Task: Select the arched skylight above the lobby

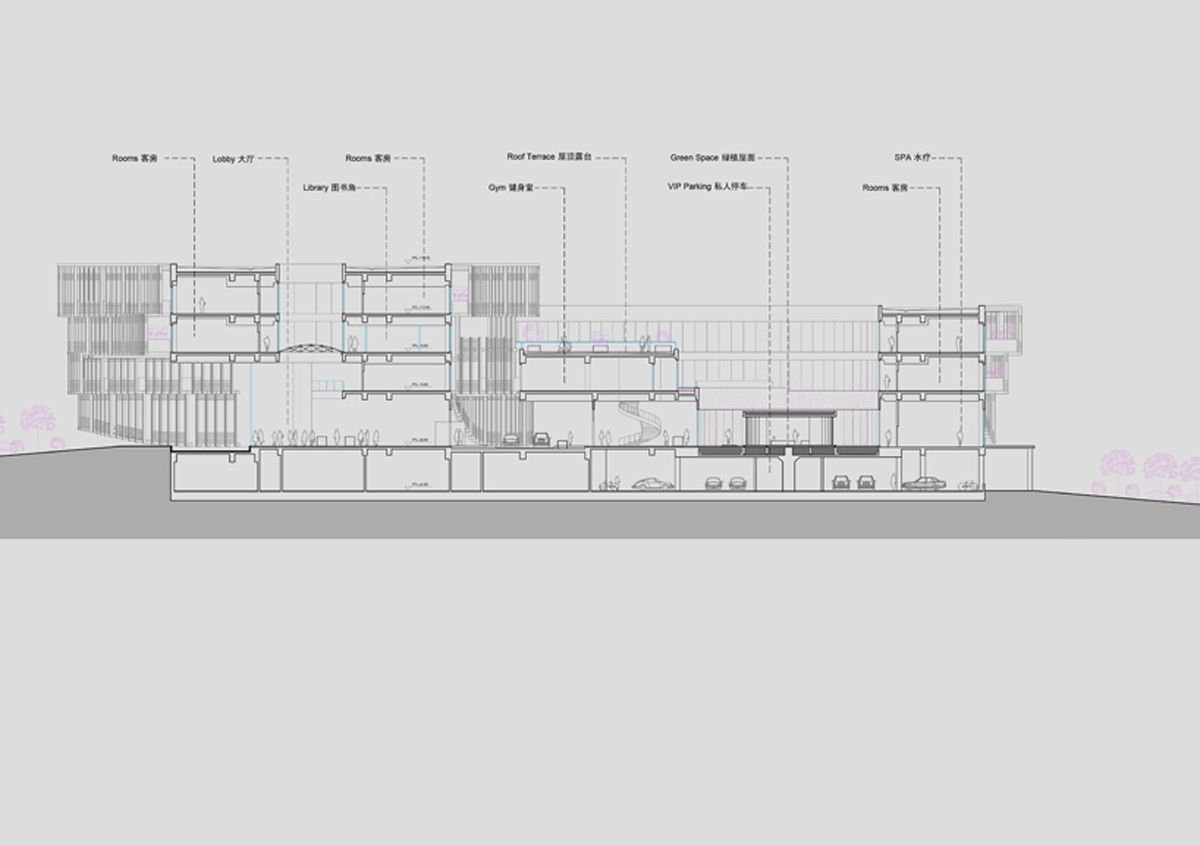Action: click(310, 348)
